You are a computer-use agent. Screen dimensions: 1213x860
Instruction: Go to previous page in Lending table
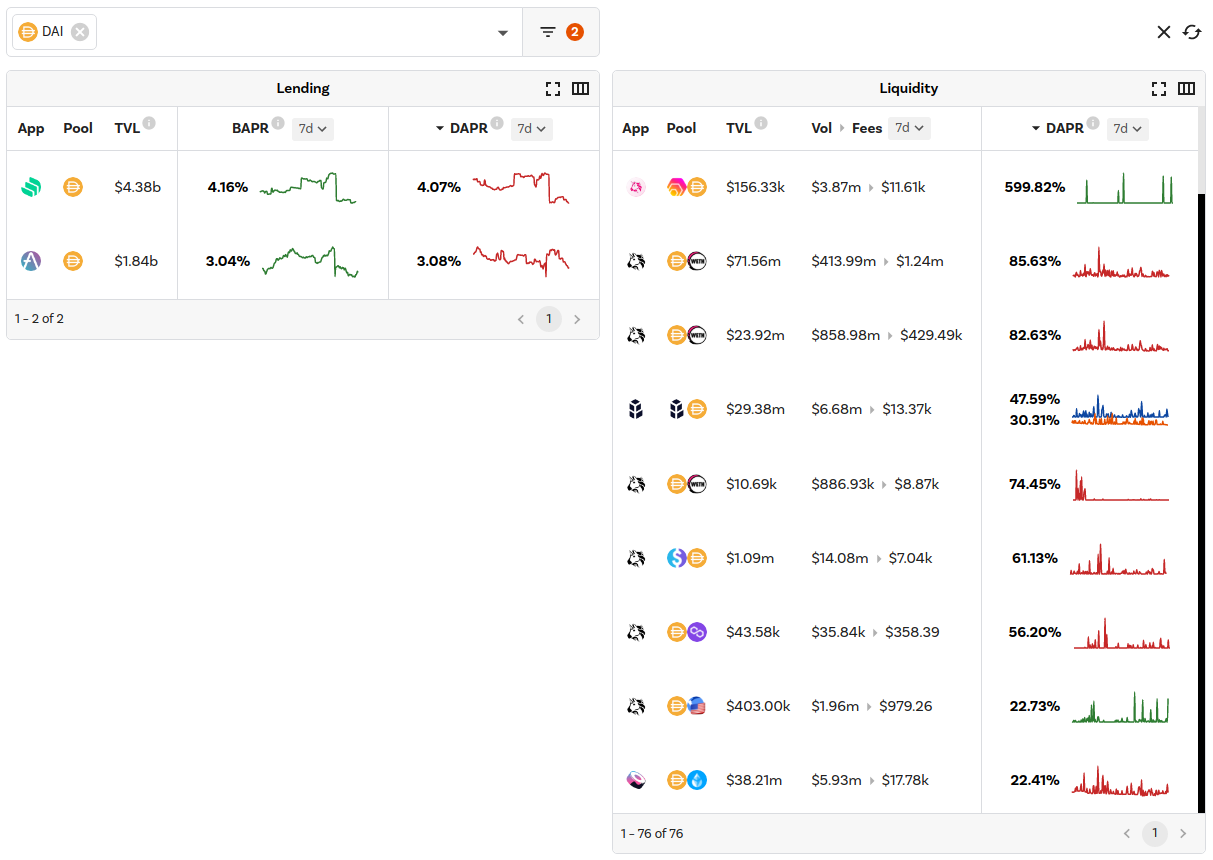521,319
